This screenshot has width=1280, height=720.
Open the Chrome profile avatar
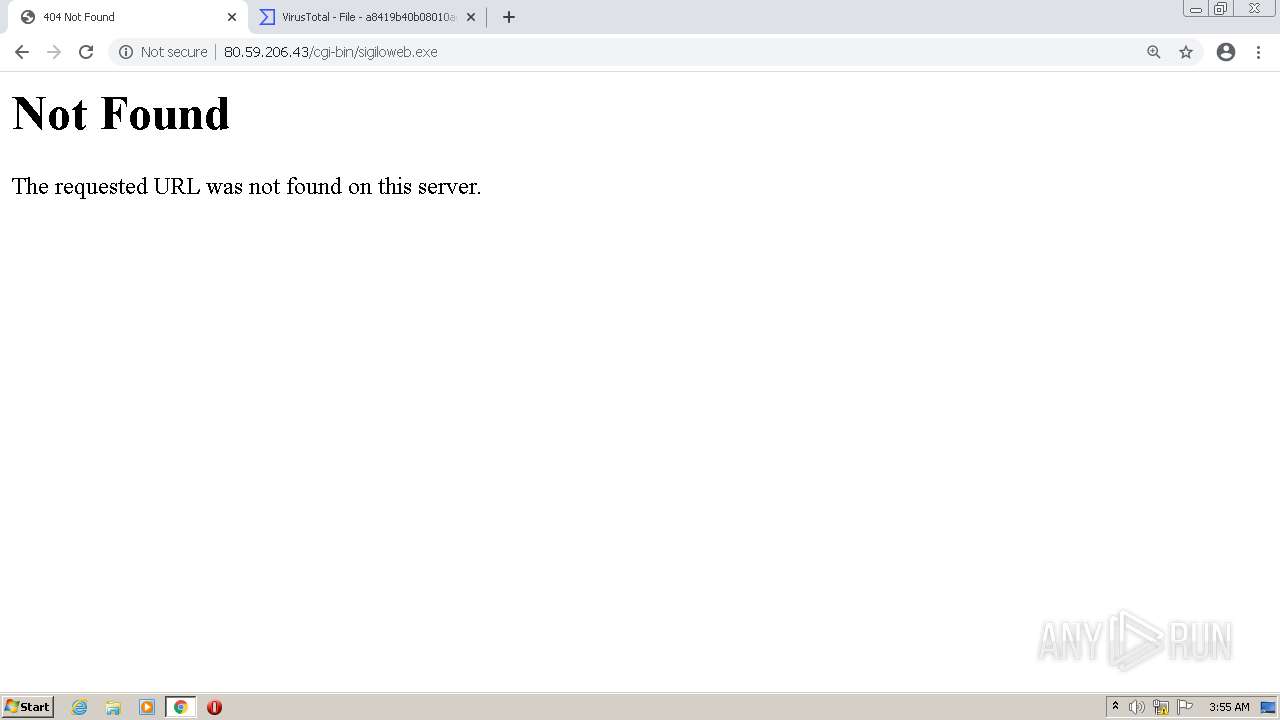click(x=1226, y=52)
